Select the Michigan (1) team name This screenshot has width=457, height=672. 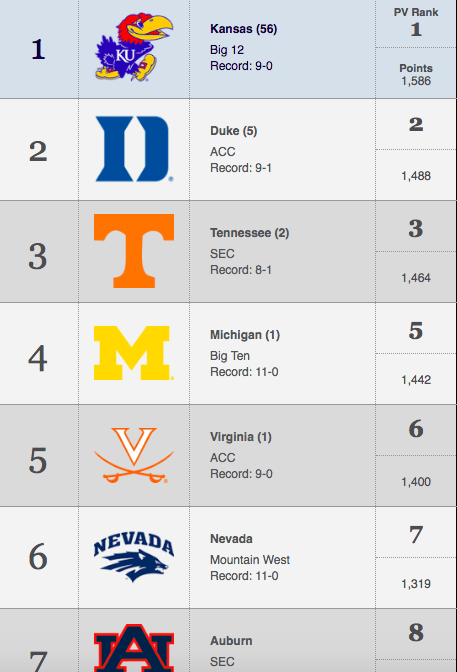(245, 335)
